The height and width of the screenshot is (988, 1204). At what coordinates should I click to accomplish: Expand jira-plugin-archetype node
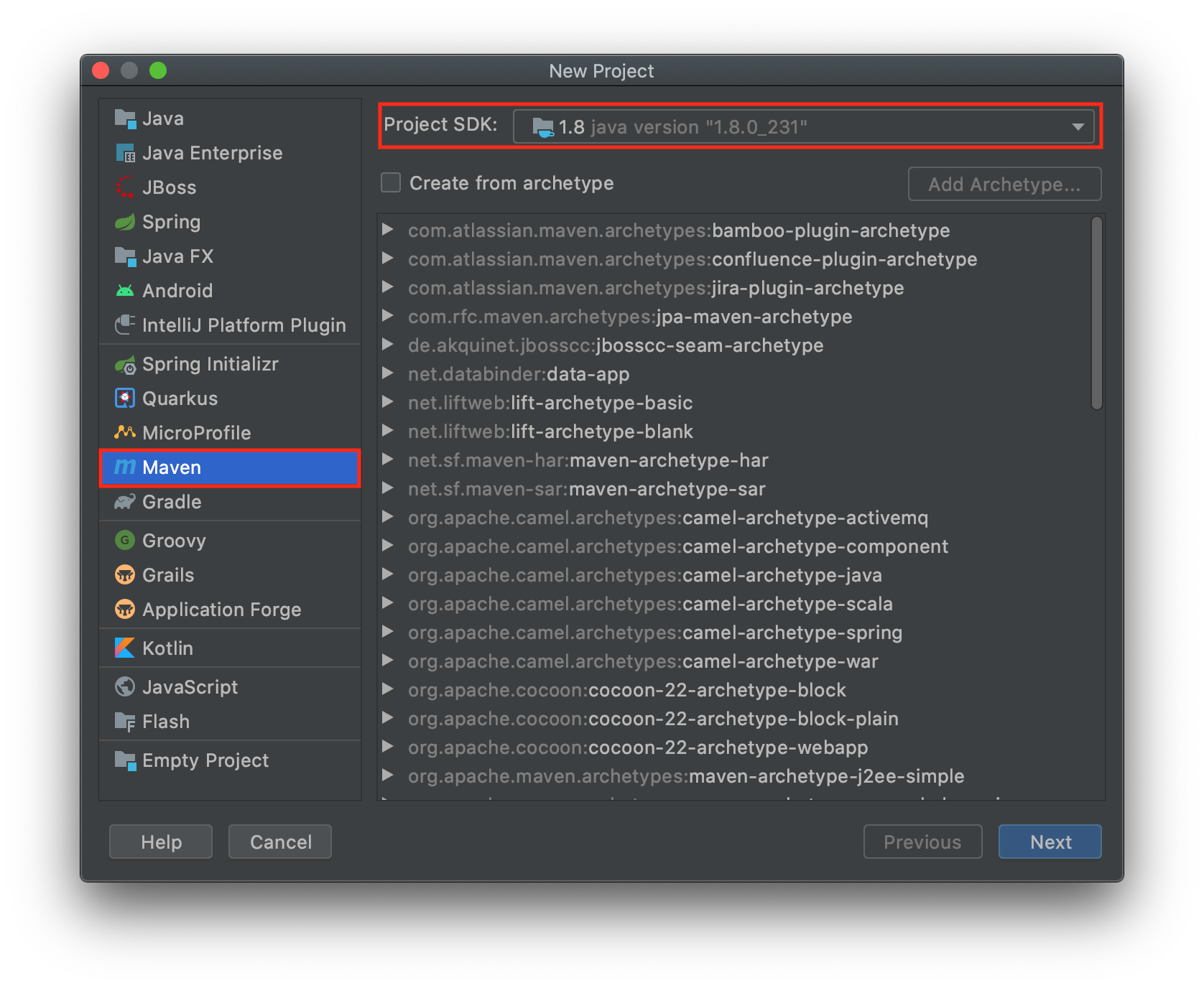pos(388,287)
